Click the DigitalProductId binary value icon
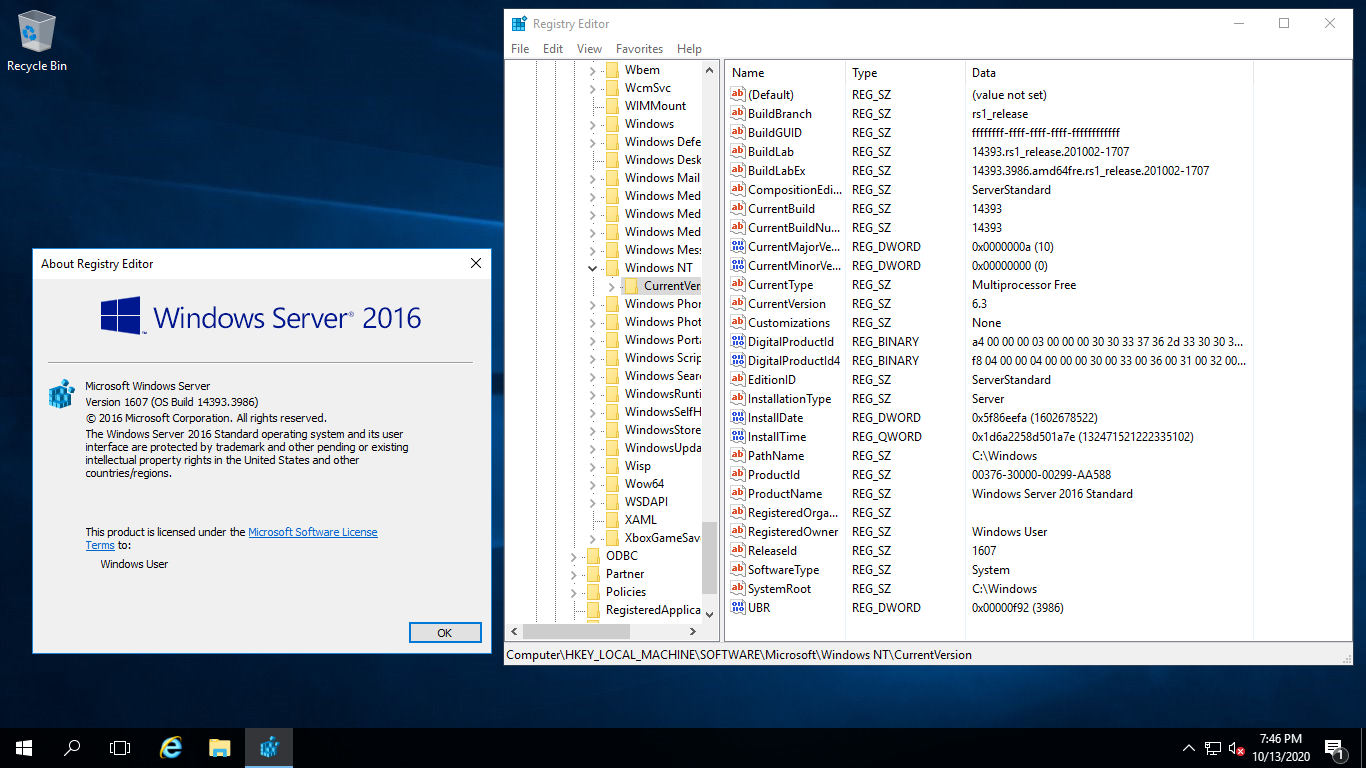 coord(738,342)
